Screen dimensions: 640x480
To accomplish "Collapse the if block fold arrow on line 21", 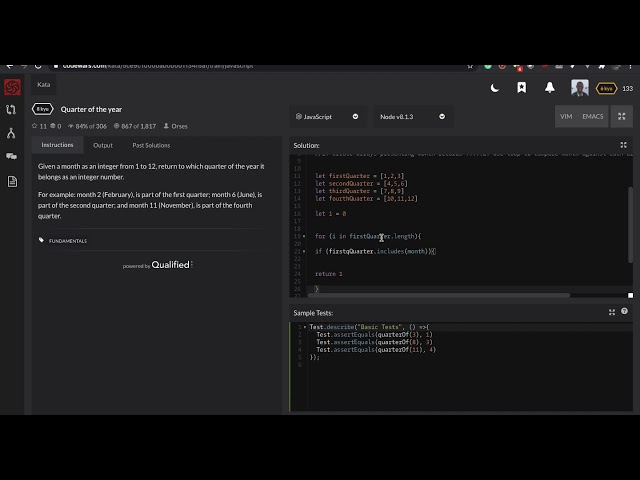I will (304, 251).
